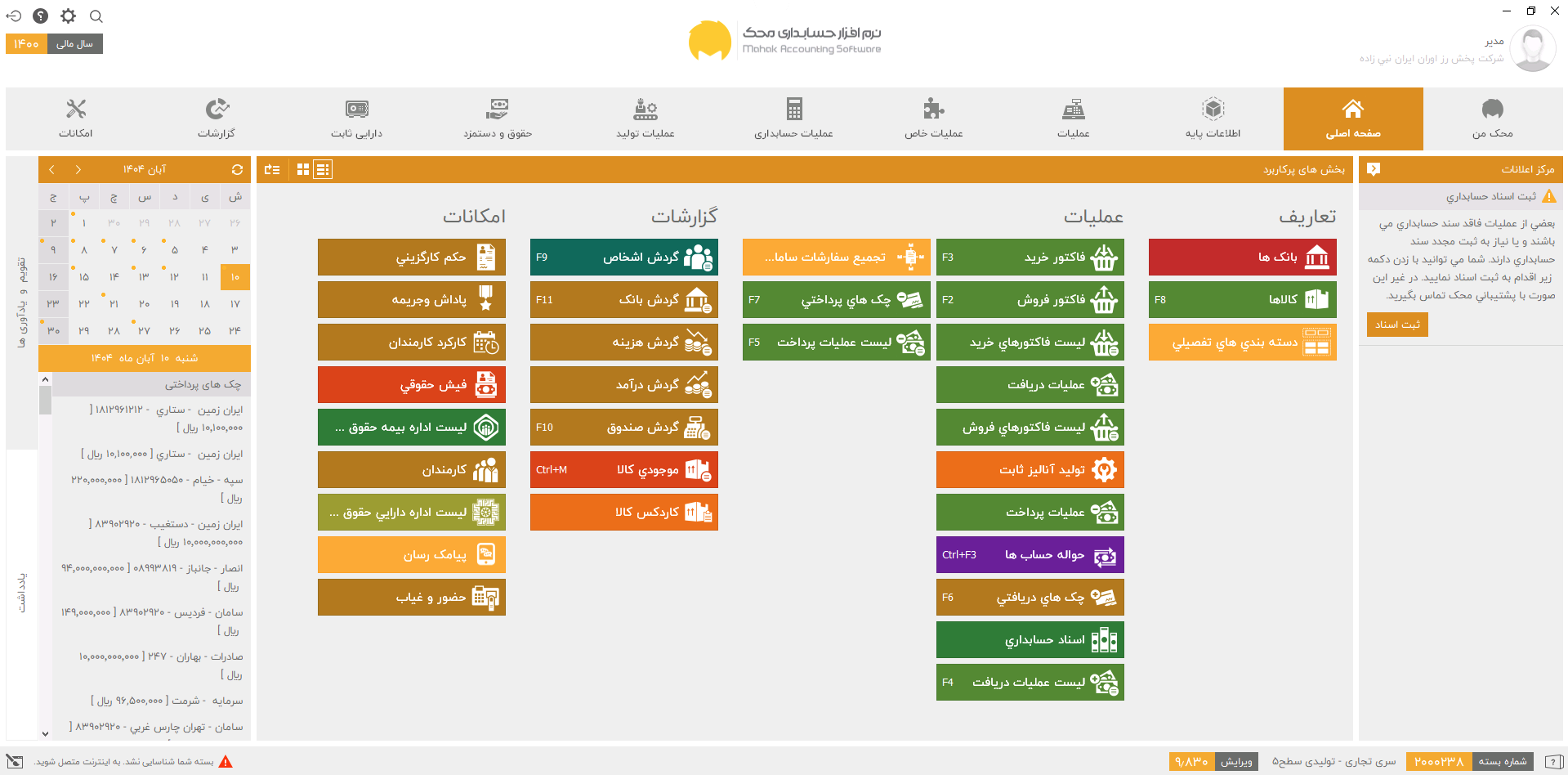Open account transfer (حواله حساب ها) tile
The image size is (1568, 775).
tap(1030, 554)
